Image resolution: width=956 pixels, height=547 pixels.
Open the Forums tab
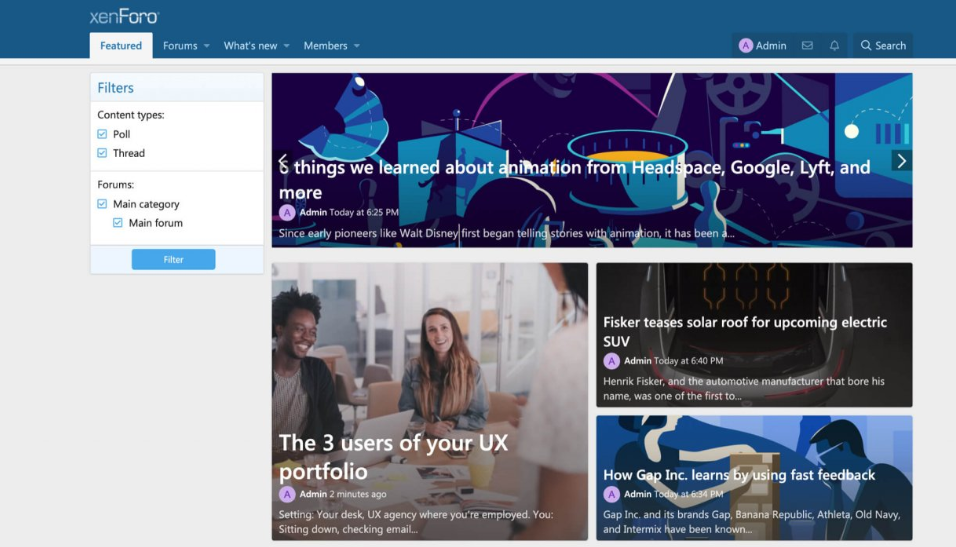click(180, 46)
